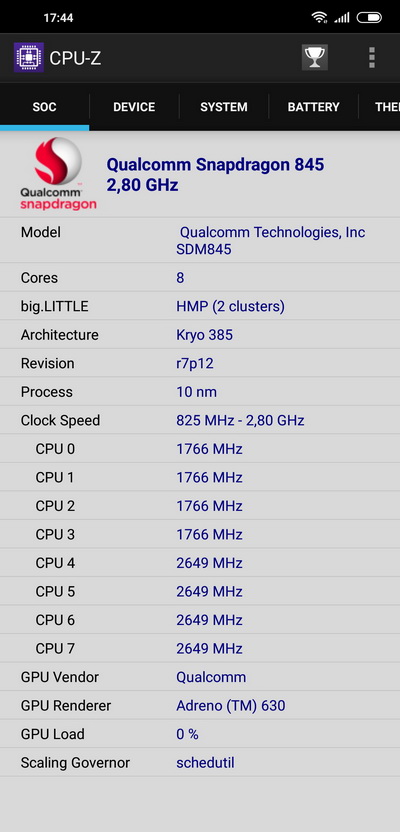400x832 pixels.
Task: Tap the cellular signal strength icon
Action: 342,18
